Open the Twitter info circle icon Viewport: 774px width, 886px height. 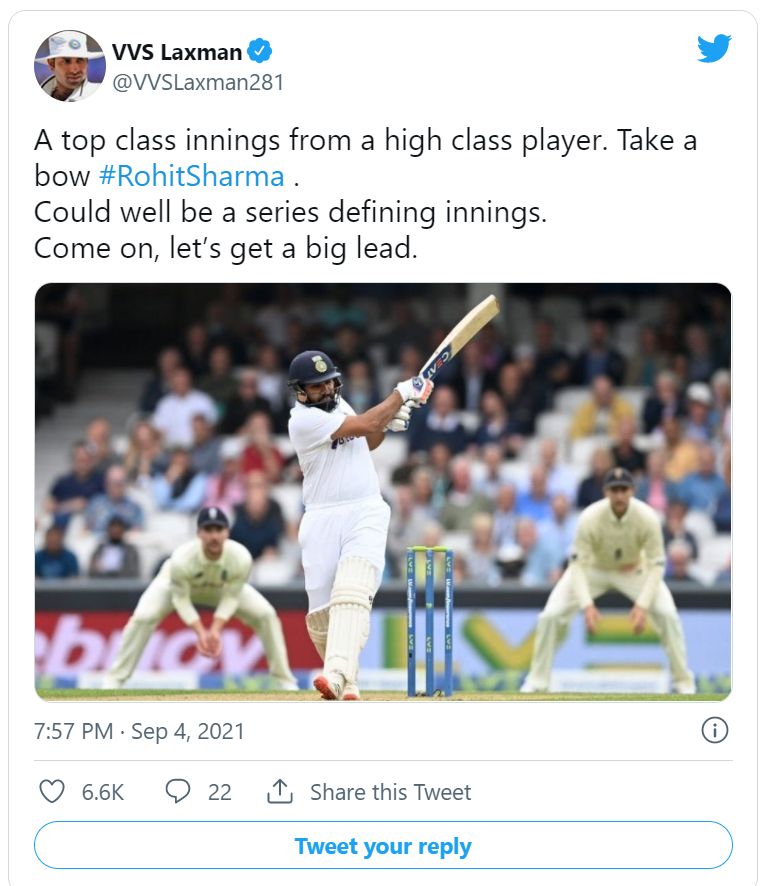(714, 731)
